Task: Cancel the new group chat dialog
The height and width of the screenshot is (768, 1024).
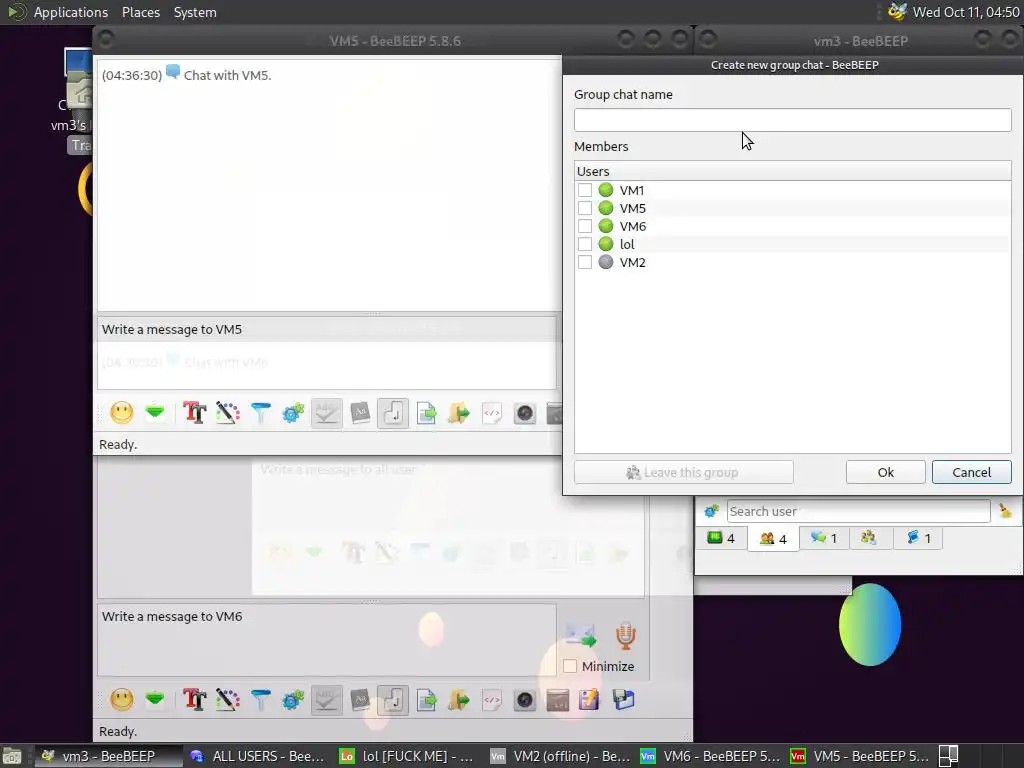Action: tap(971, 472)
